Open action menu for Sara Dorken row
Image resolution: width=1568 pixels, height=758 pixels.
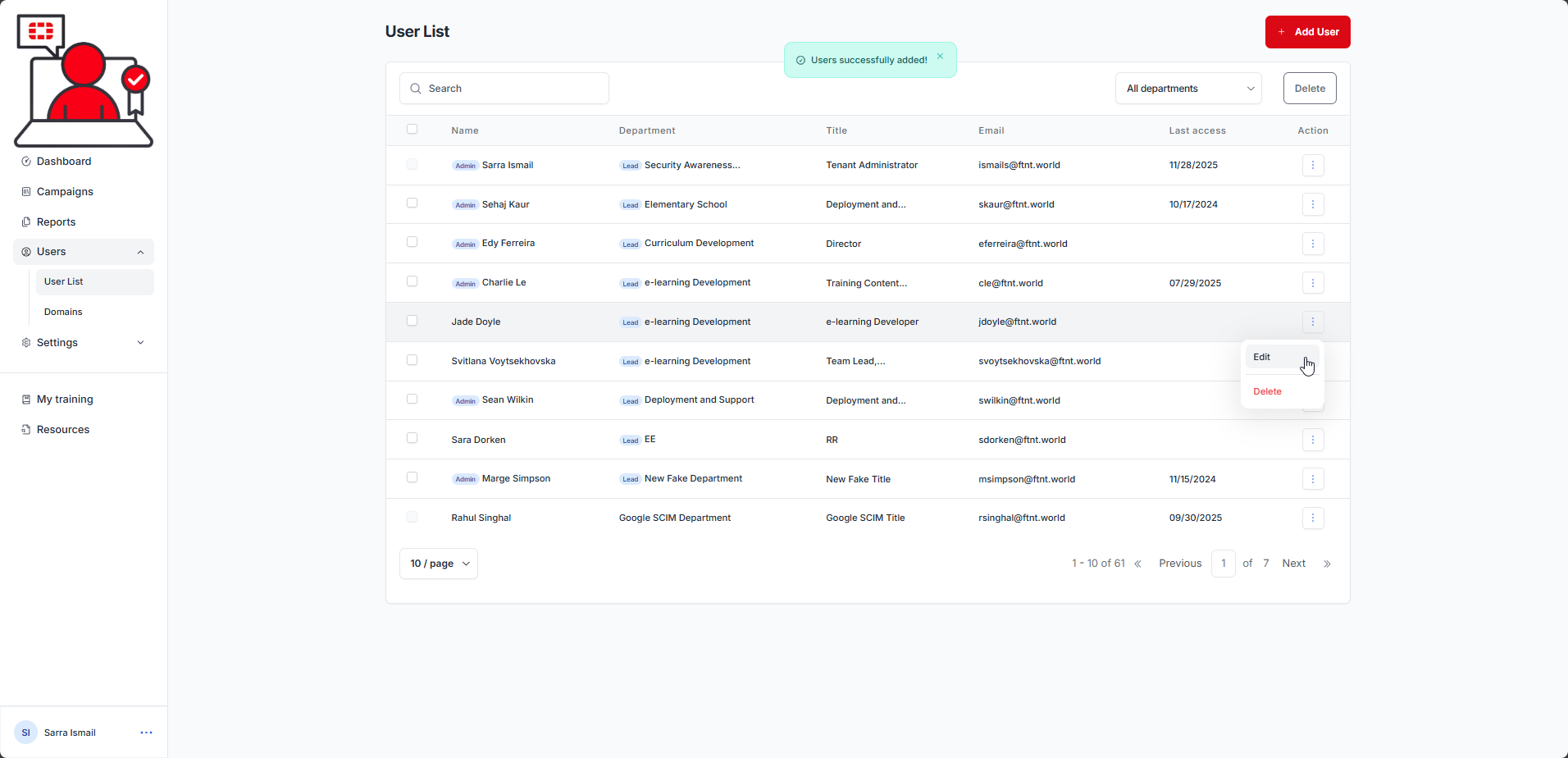[1312, 440]
